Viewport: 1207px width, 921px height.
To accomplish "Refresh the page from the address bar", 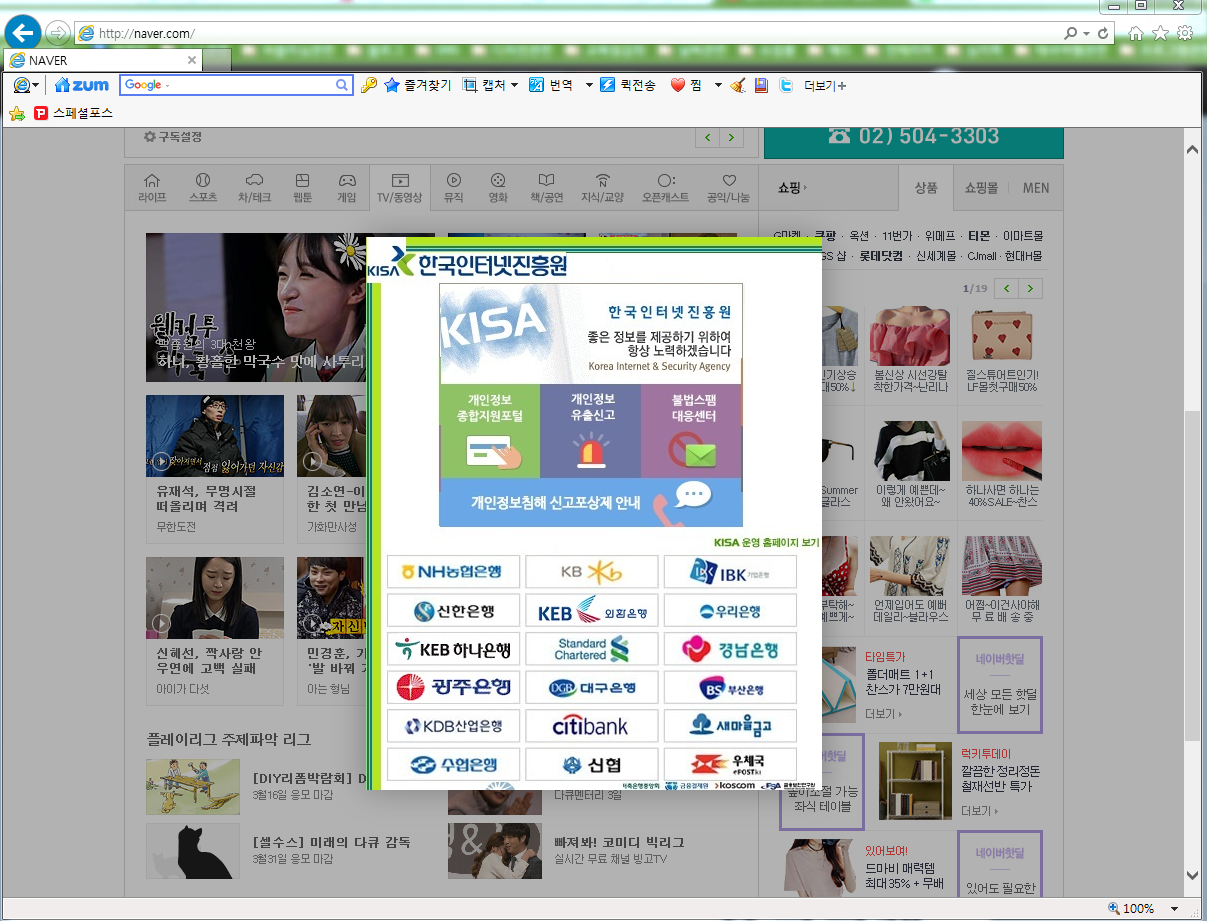I will [1103, 33].
